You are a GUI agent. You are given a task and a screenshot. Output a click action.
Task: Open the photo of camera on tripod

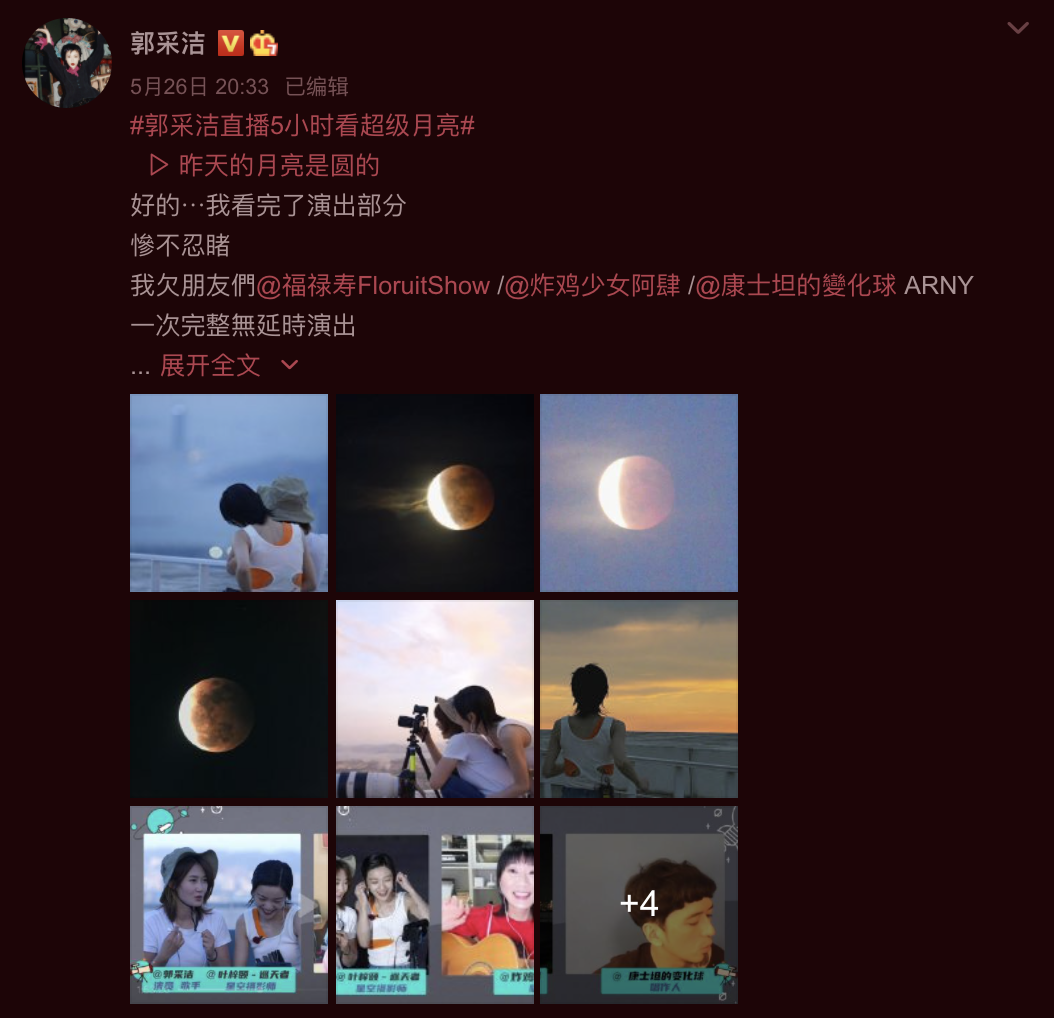point(435,699)
